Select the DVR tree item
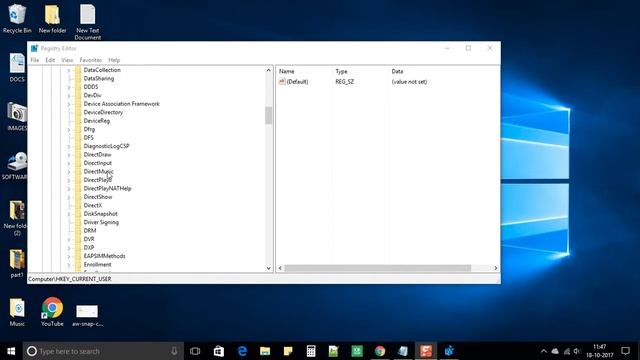640x360 pixels. tap(89, 239)
